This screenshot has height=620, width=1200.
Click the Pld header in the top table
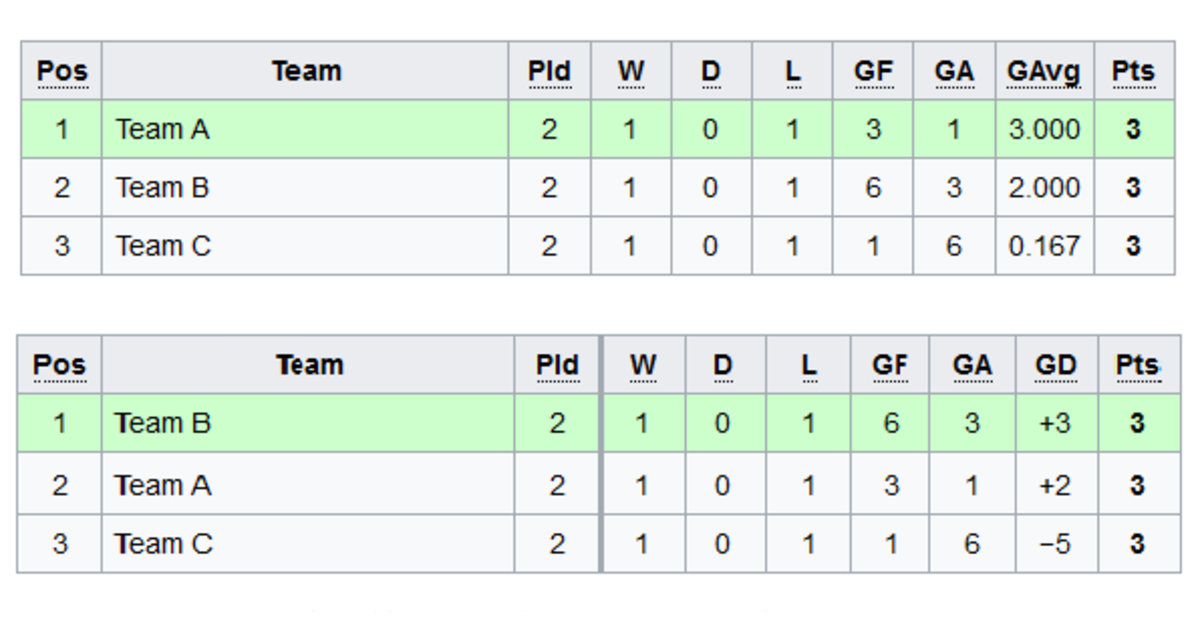coord(549,71)
